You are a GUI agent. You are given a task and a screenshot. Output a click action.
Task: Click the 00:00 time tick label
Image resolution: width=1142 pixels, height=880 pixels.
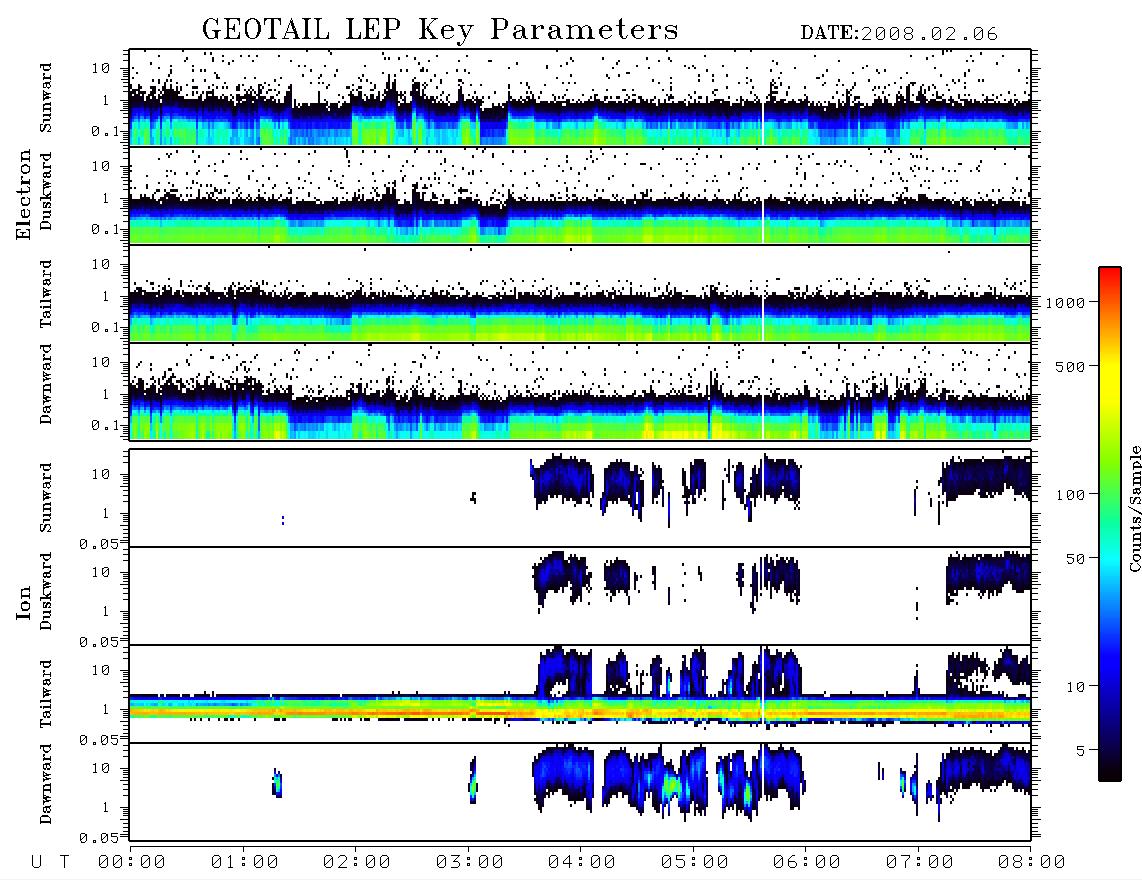coord(132,863)
